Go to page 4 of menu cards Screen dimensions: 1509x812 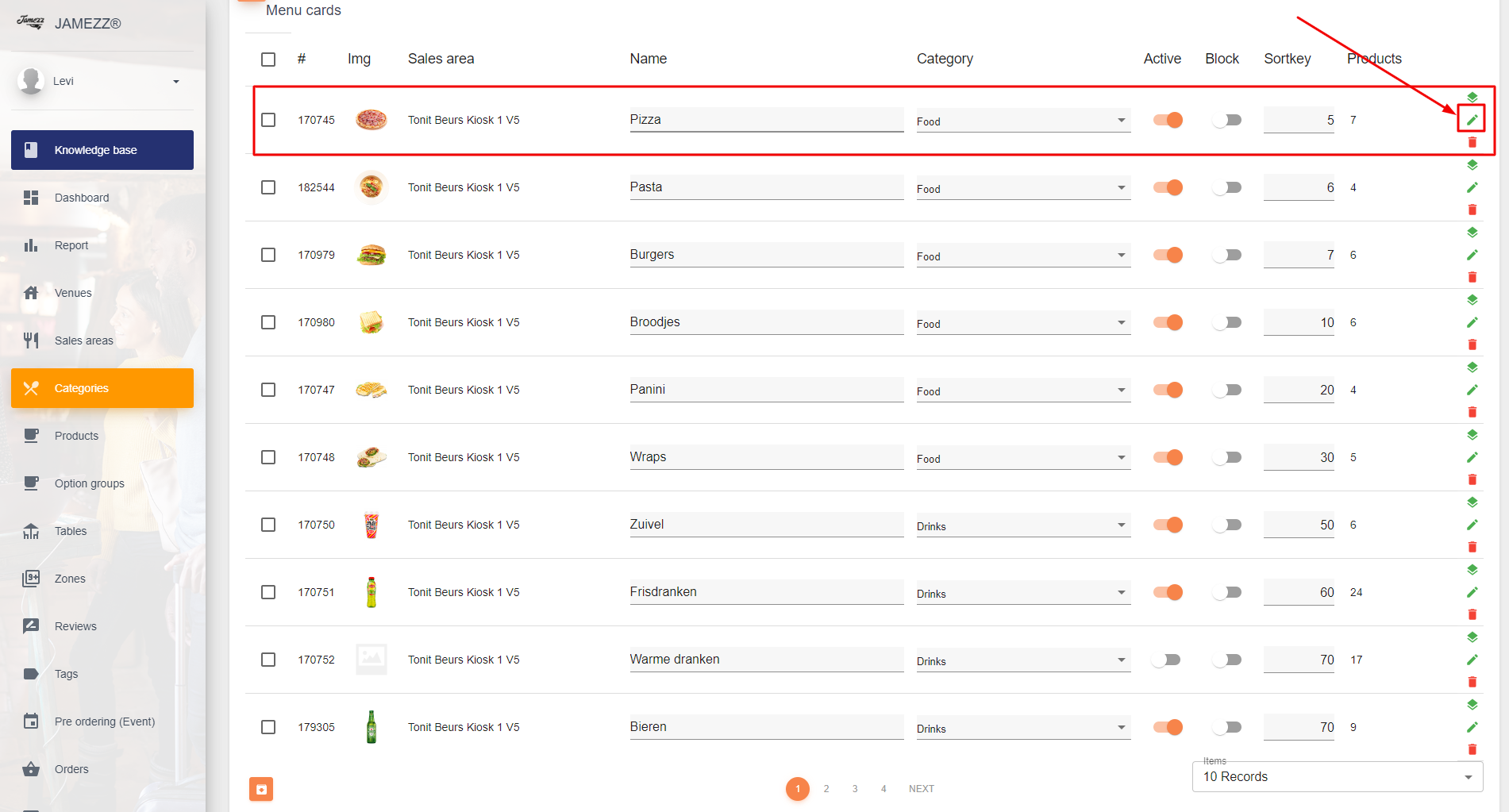pos(883,789)
